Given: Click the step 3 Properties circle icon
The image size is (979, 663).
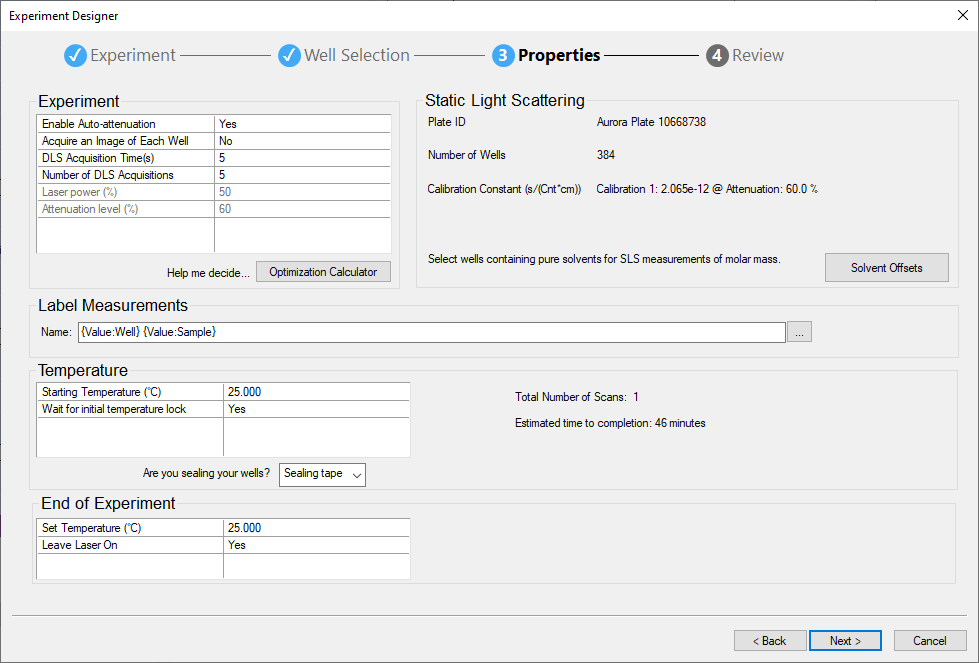Looking at the screenshot, I should [503, 56].
